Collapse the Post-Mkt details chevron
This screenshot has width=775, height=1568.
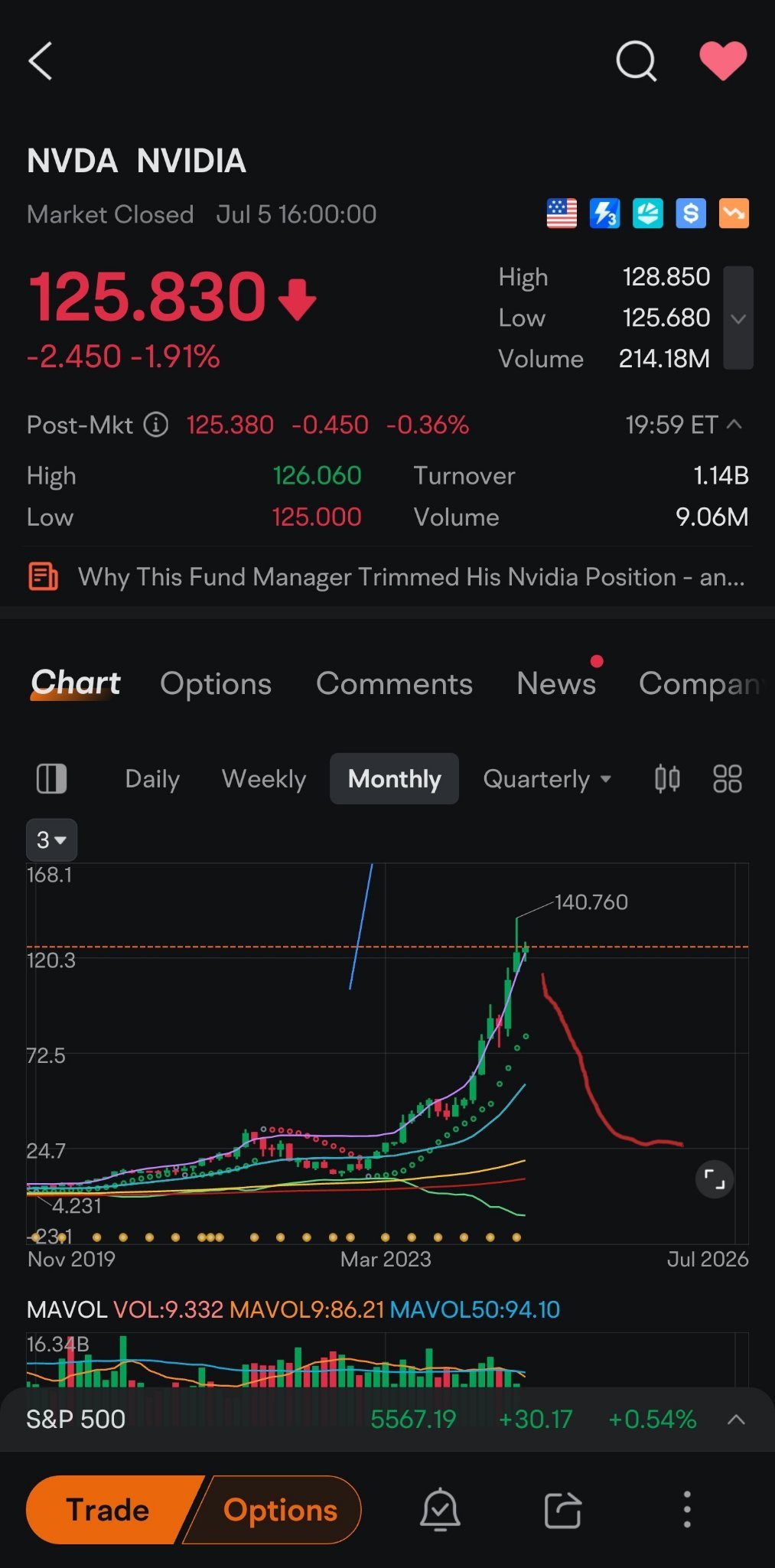pos(734,425)
